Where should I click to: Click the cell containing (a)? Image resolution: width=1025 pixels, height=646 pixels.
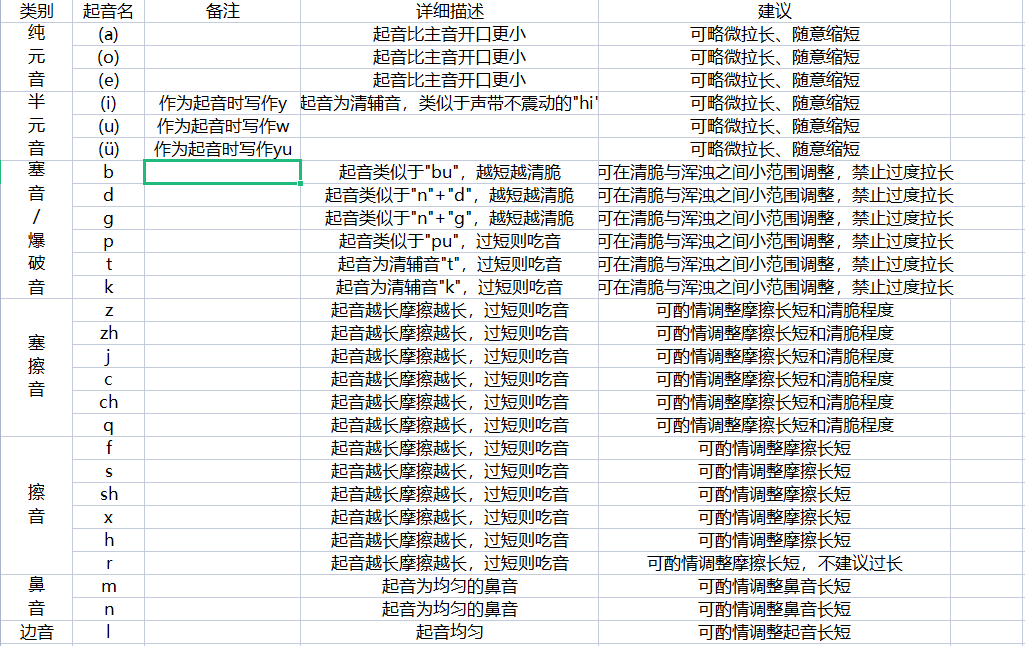point(108,34)
